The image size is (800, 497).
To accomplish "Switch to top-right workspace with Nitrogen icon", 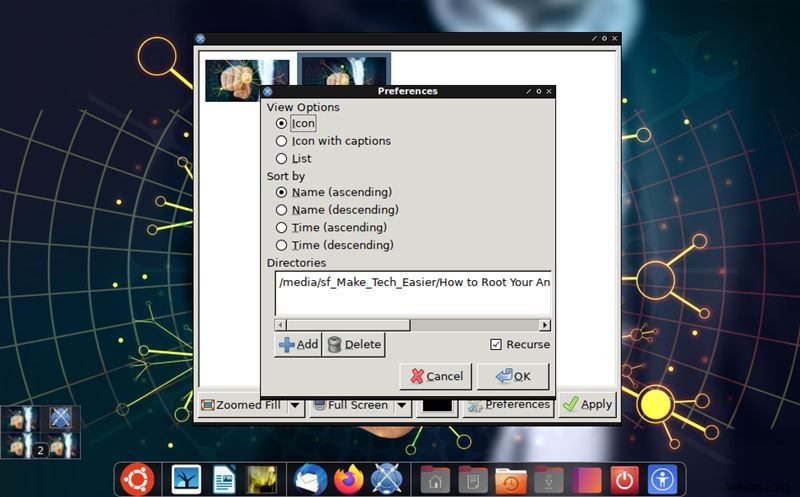I will pos(60,419).
